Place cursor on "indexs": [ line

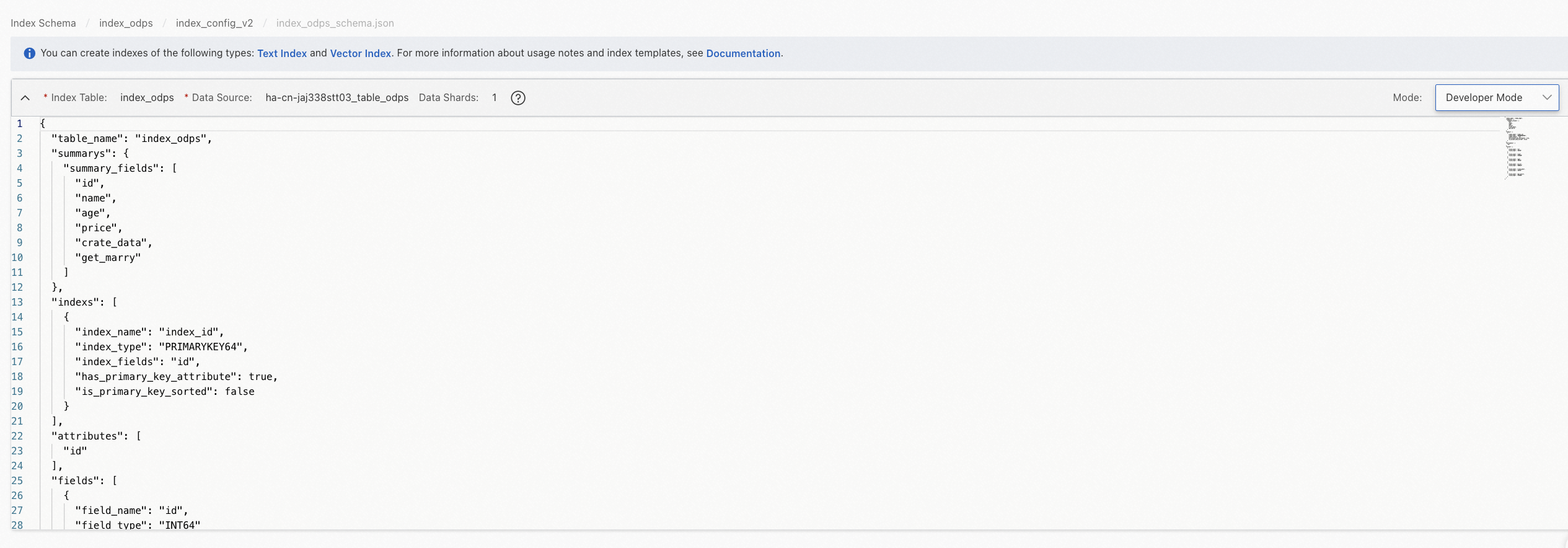coord(84,302)
